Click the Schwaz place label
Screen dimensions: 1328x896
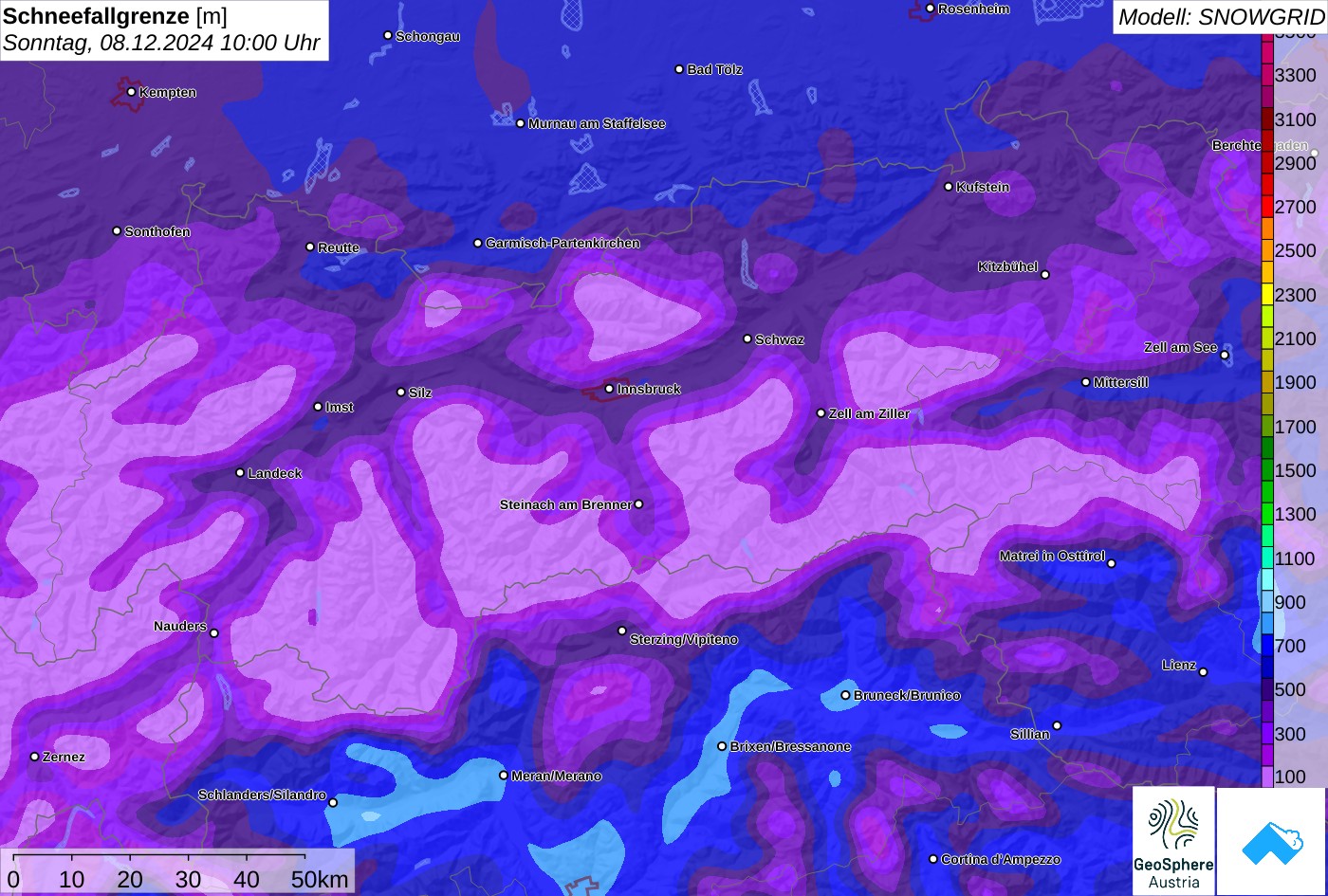click(780, 339)
